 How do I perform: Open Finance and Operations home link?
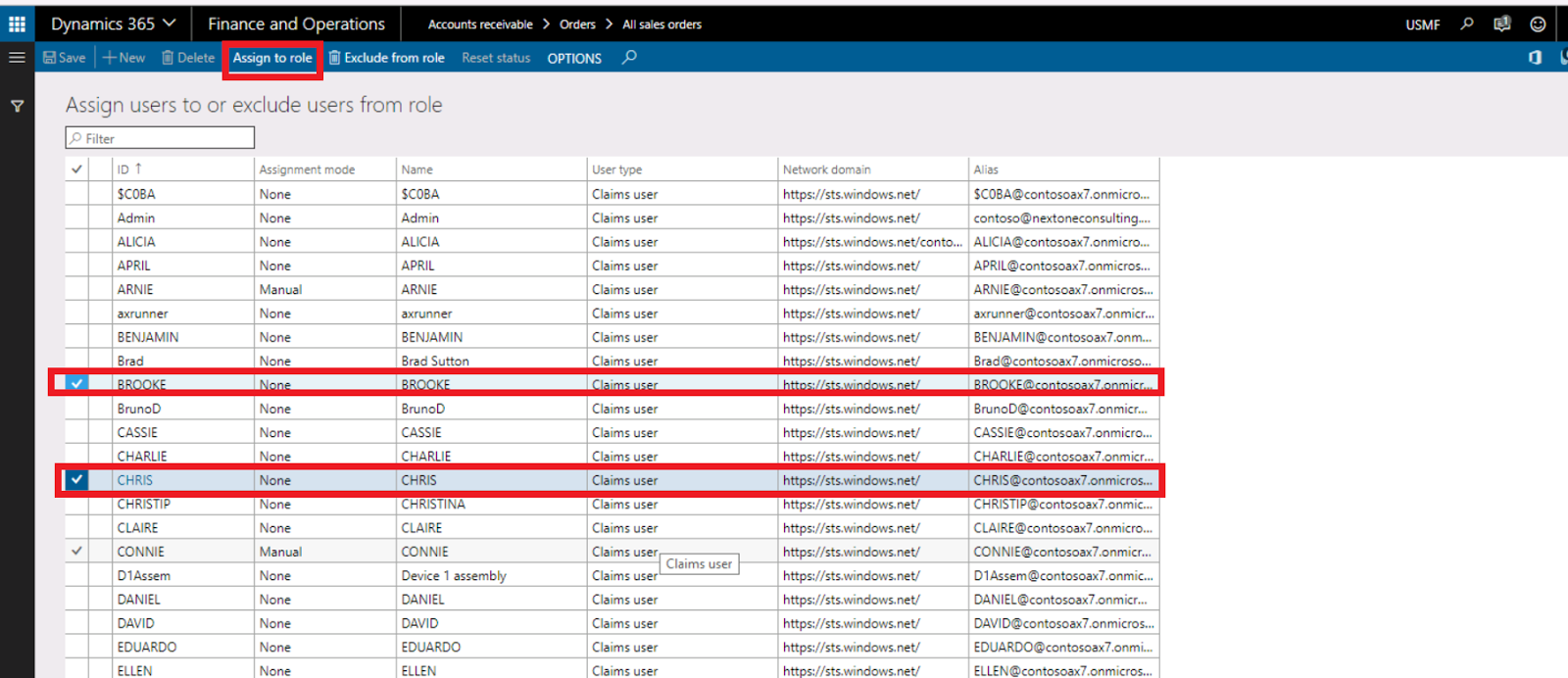296,24
